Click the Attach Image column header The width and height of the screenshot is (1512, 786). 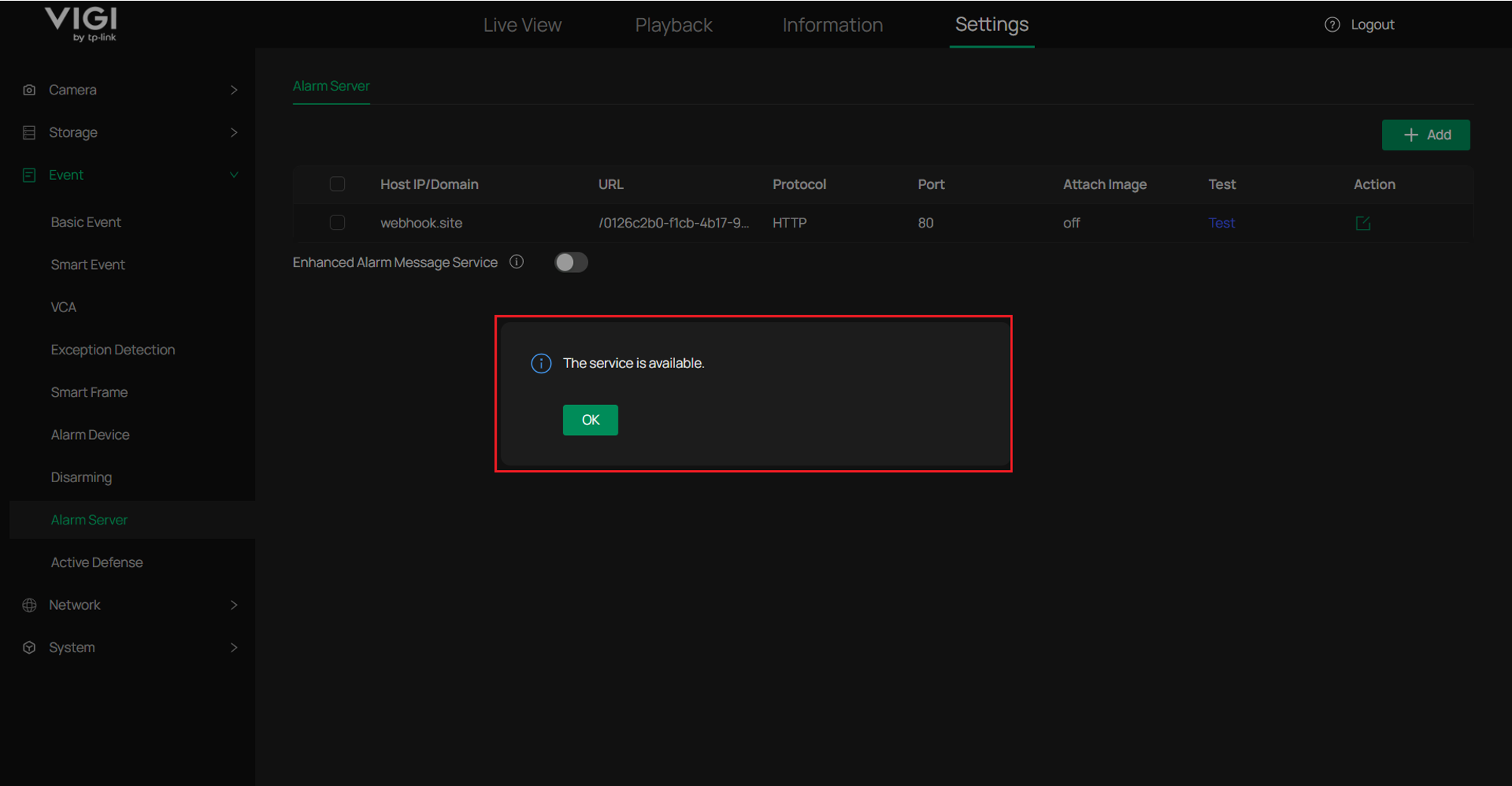coord(1105,184)
